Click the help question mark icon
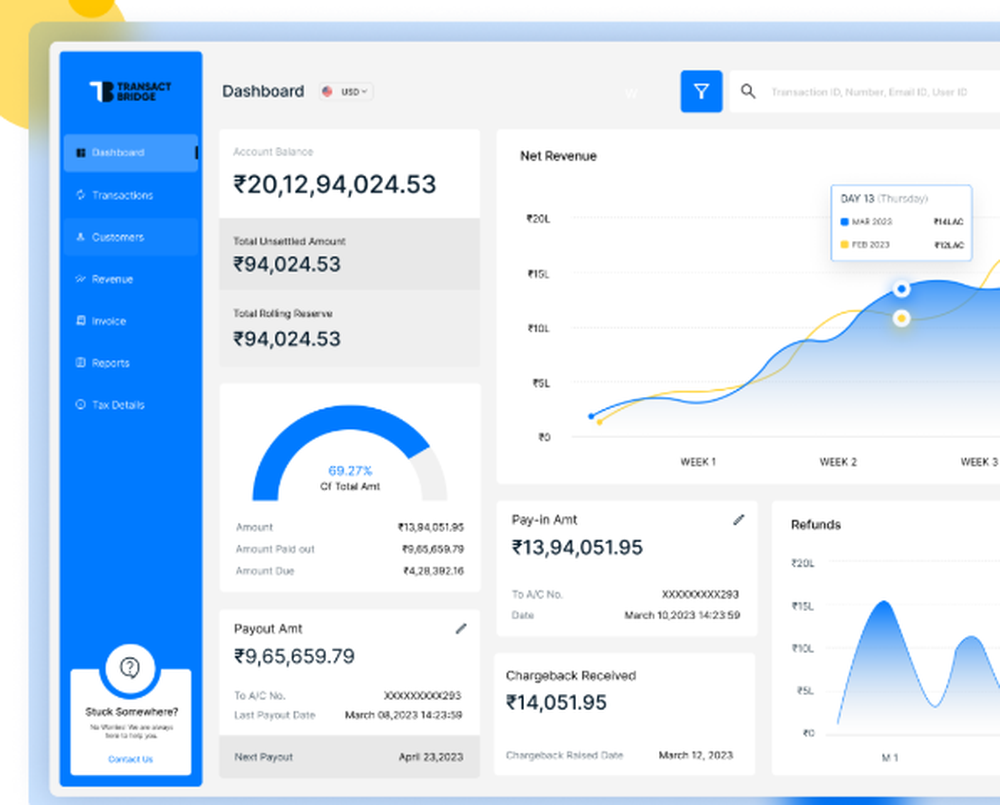The width and height of the screenshot is (1000, 805). point(130,668)
